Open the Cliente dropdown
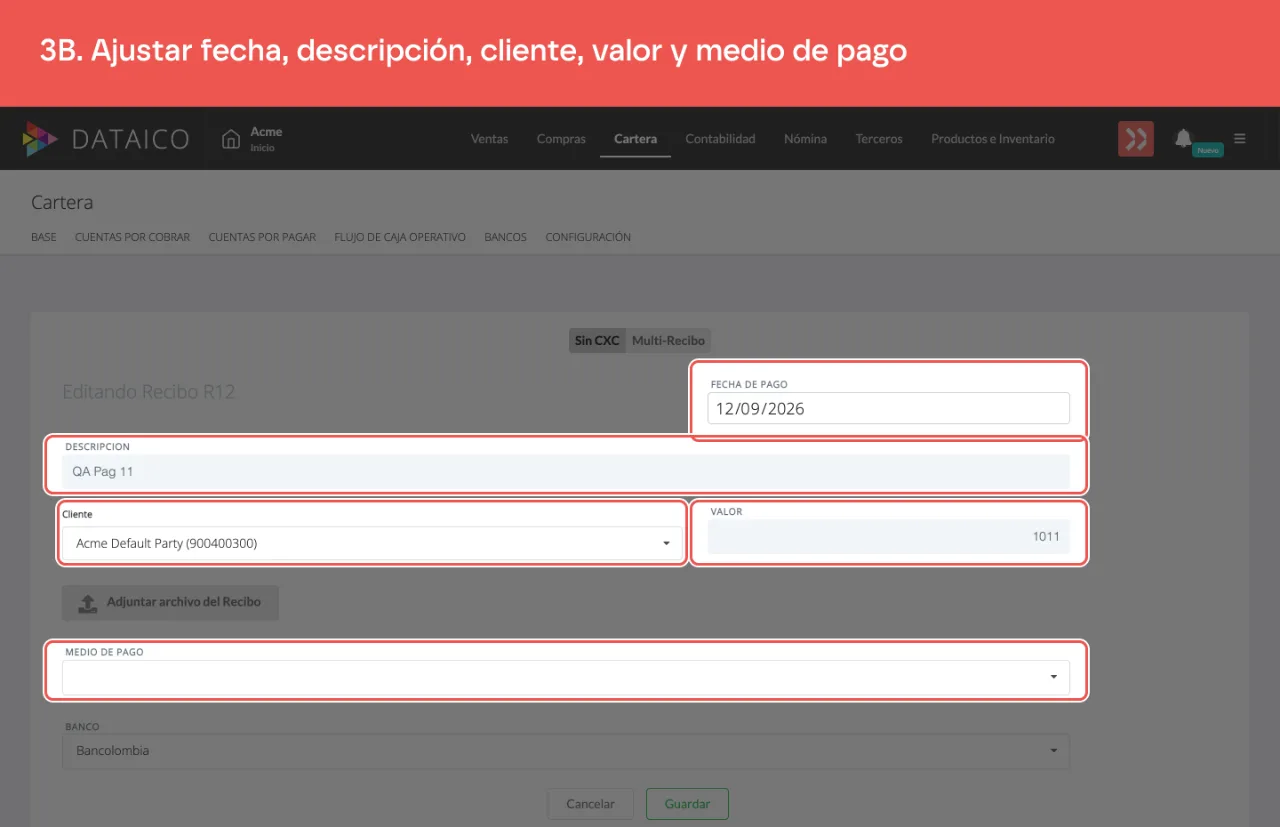The image size is (1280, 827). pos(372,543)
